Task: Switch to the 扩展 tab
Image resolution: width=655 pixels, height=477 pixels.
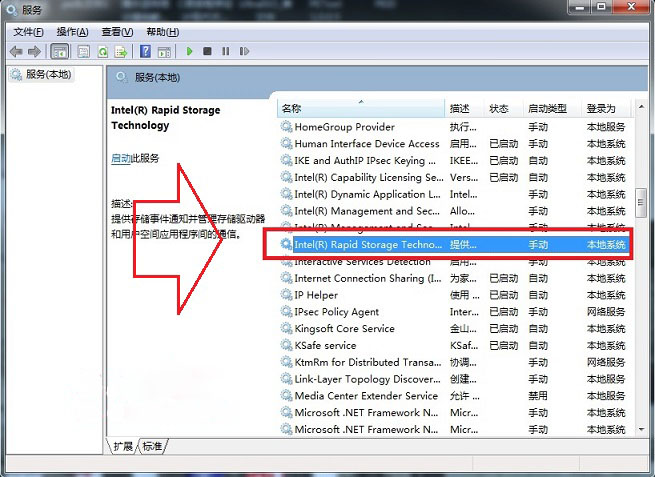Action: tap(123, 446)
